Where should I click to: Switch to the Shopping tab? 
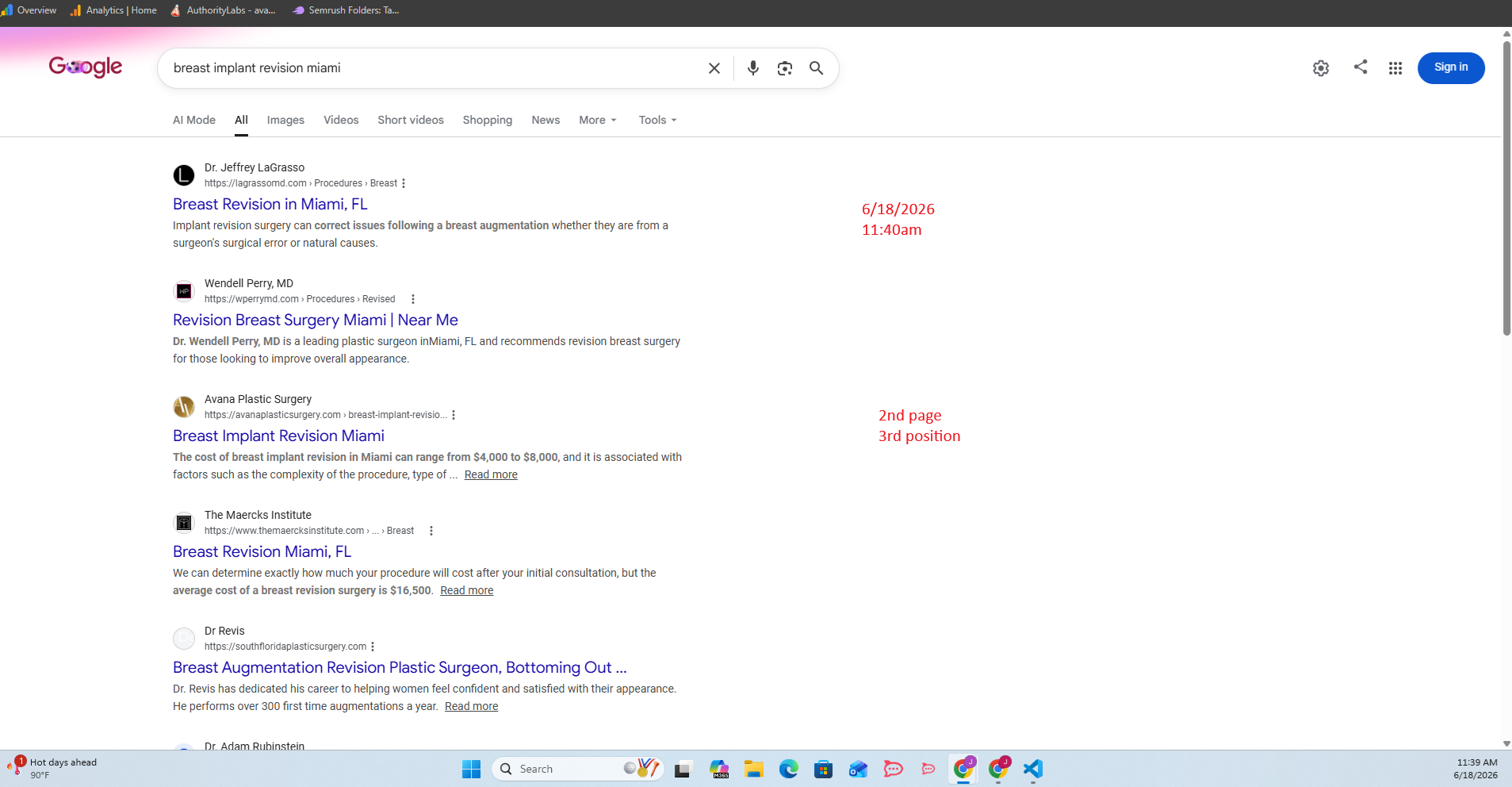pyautogui.click(x=488, y=120)
